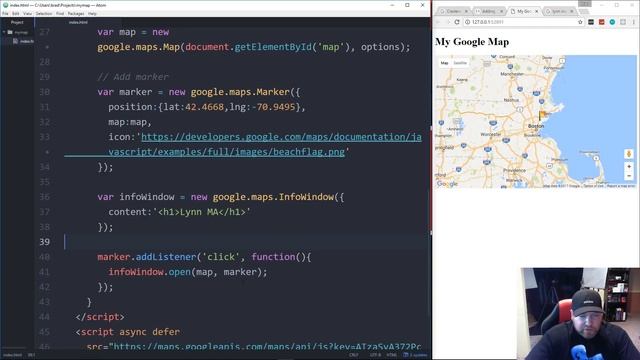Screen dimensions: 640x360
Task: Click the 'Lynn MA' content string
Action: [x=199, y=212]
